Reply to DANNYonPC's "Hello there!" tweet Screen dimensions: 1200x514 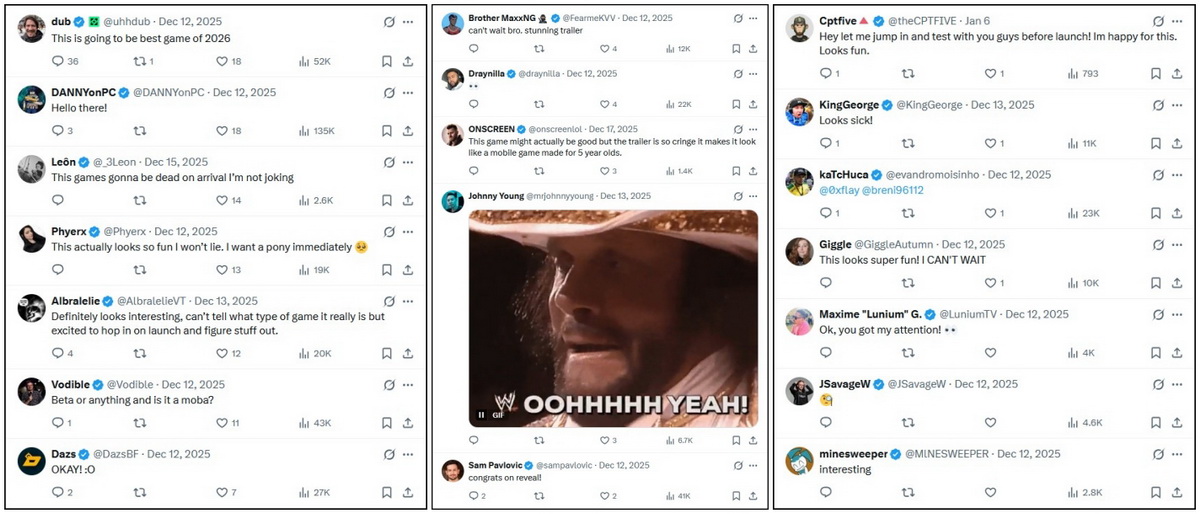(x=57, y=131)
